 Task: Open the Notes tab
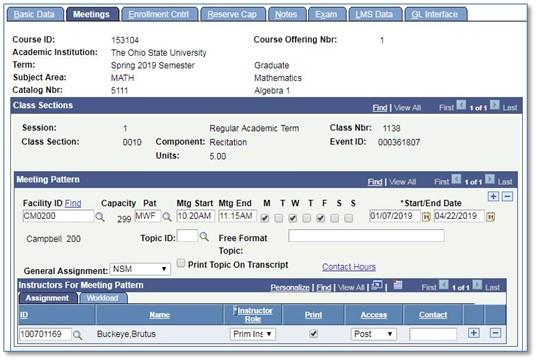[286, 14]
